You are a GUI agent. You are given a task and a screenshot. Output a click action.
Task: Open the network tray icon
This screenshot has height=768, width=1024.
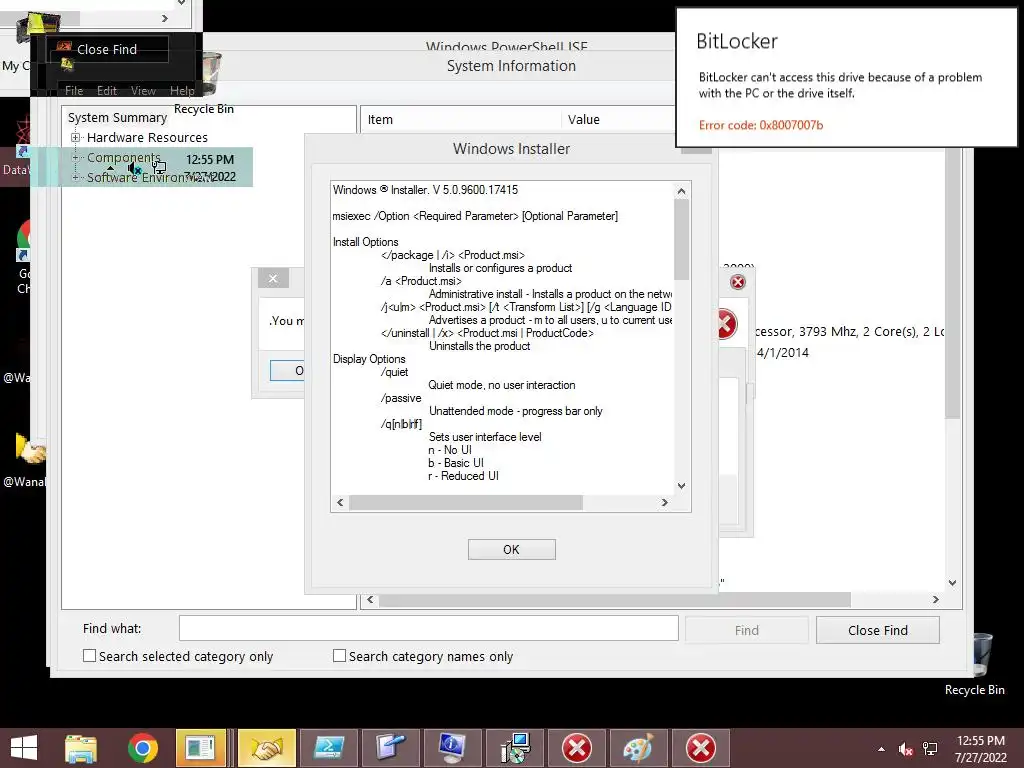[930, 749]
